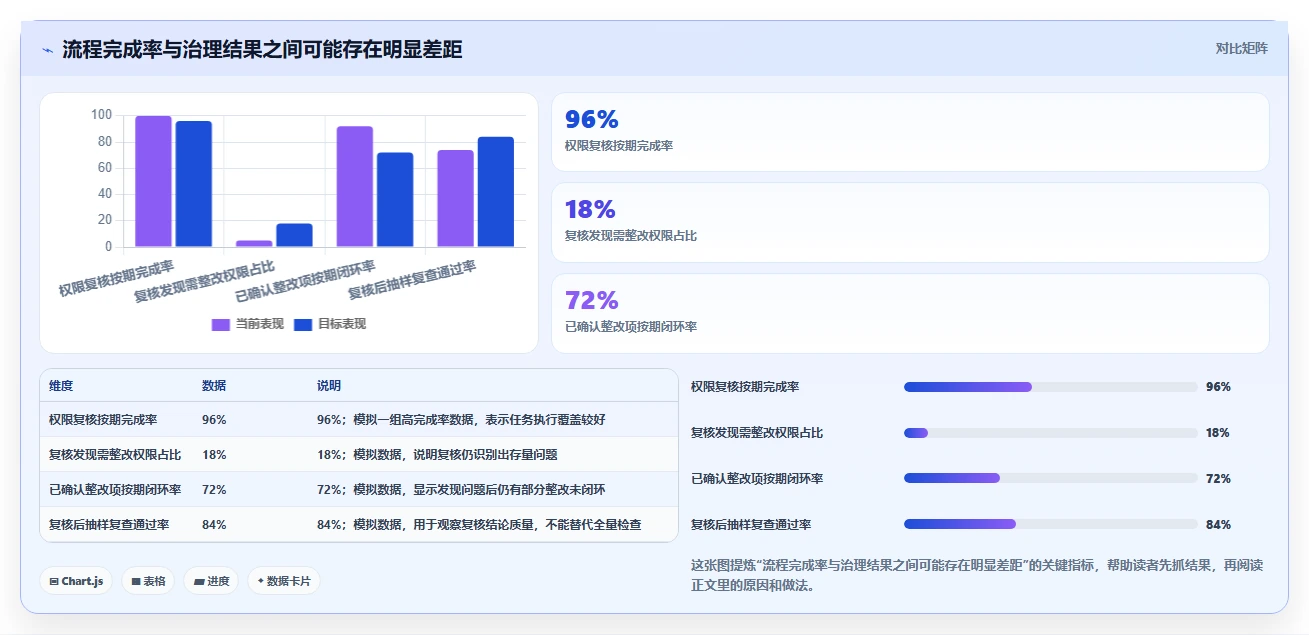Click the table note 显示发现问题后仍有部分整改未闭环
Screen dimensions: 1309x635
click(x=509, y=490)
